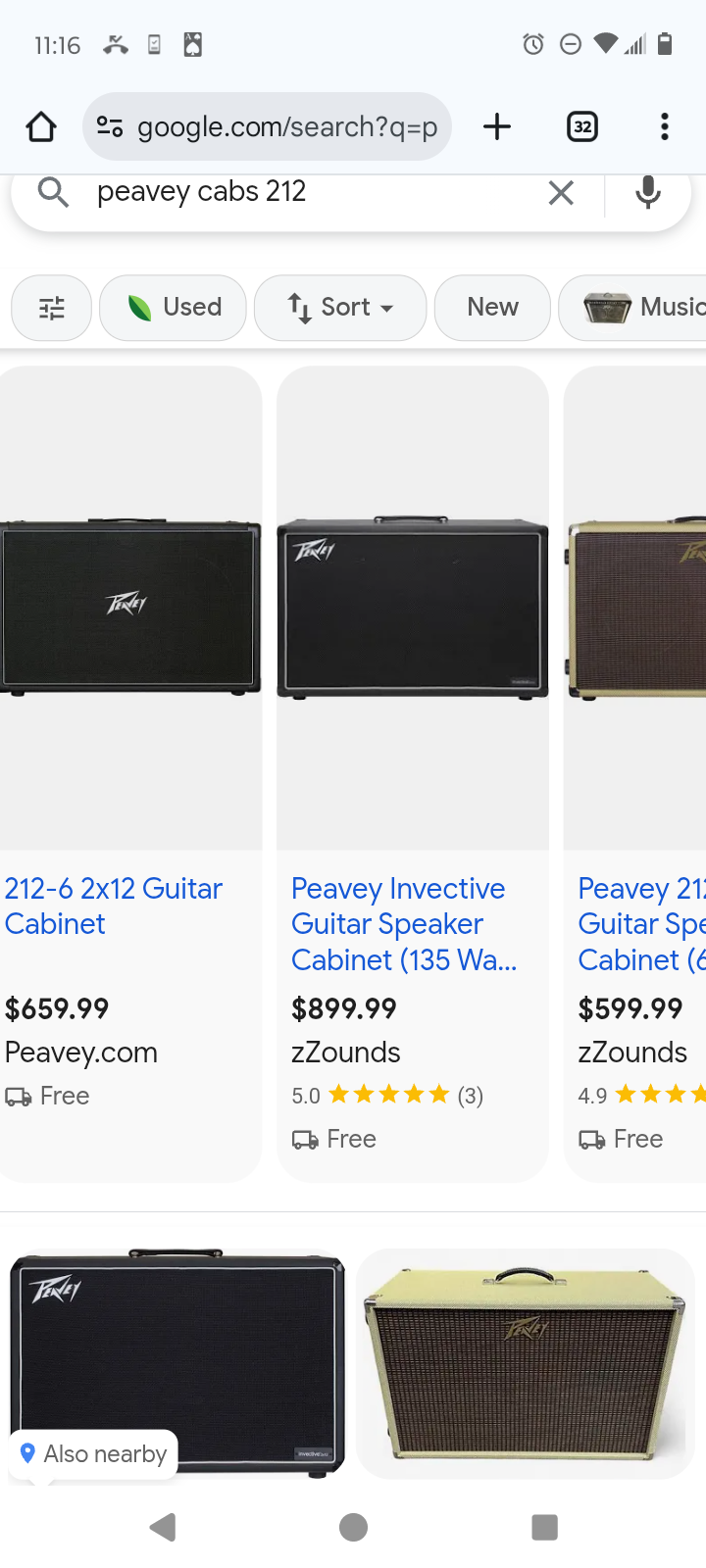Toggle the Used filter chip
The image size is (706, 1568).
coord(174,308)
